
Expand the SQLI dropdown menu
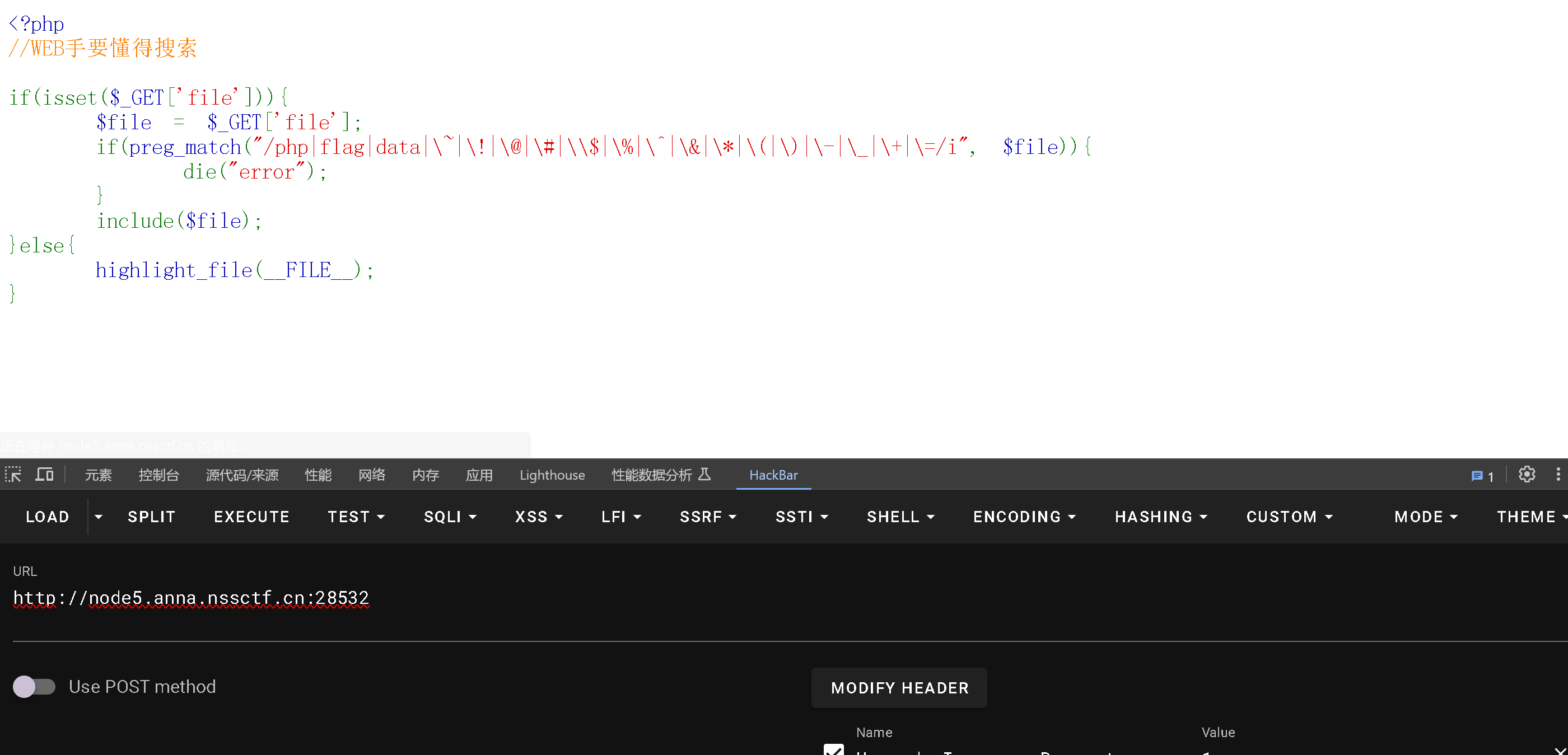click(x=450, y=517)
